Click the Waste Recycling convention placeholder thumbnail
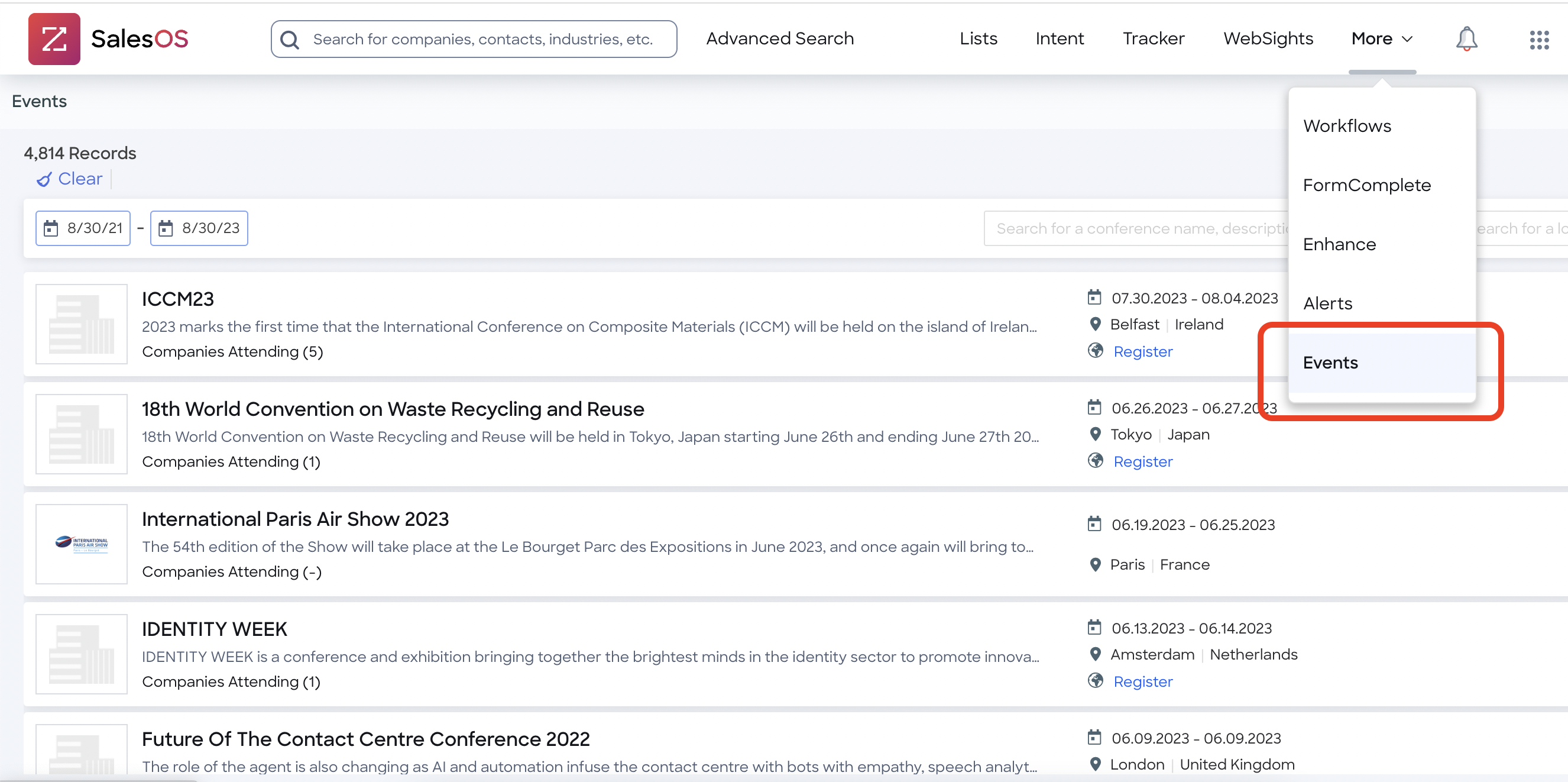This screenshot has width=1568, height=782. [x=82, y=434]
